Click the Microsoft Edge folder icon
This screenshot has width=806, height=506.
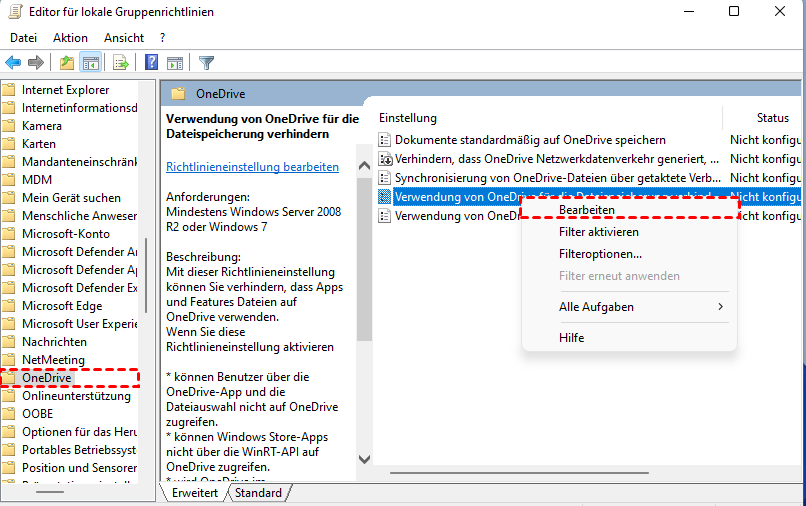point(9,306)
